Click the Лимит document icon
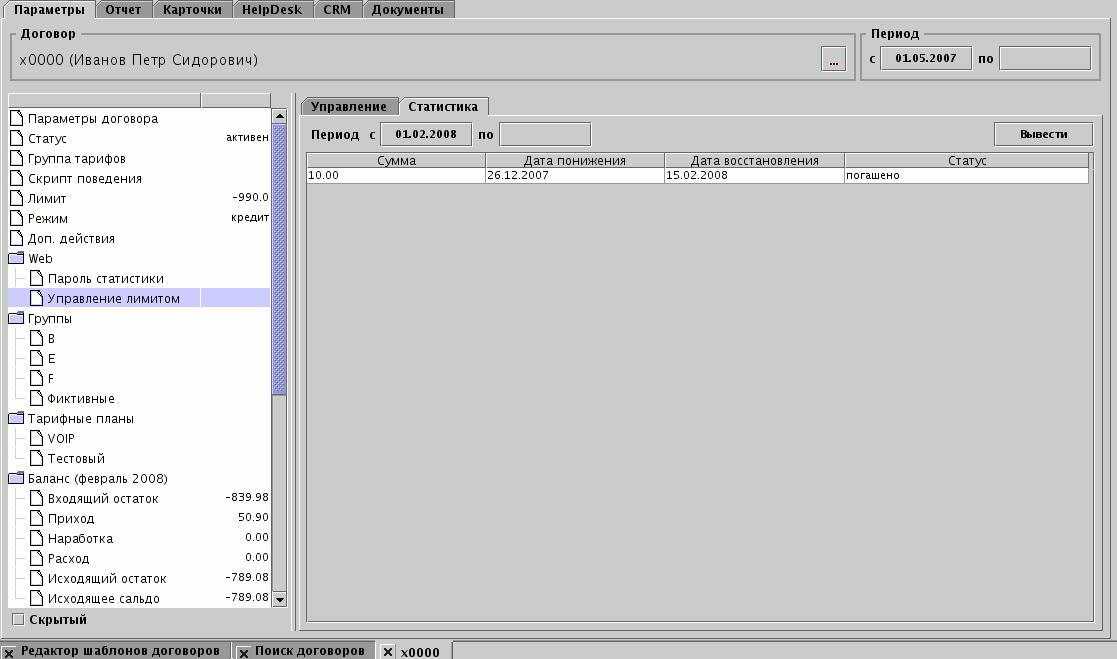 pyautogui.click(x=16, y=198)
